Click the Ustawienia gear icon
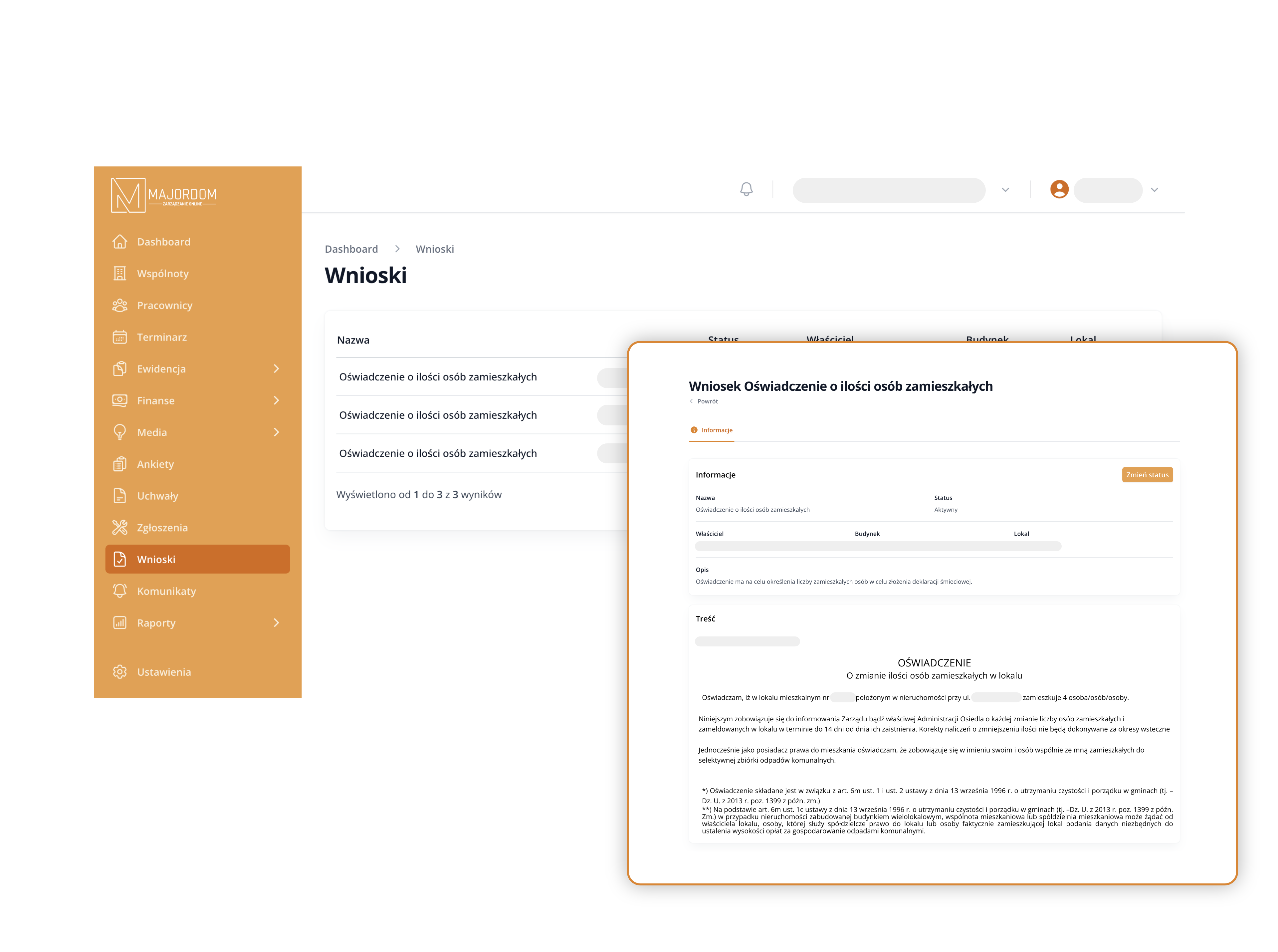 (120, 671)
